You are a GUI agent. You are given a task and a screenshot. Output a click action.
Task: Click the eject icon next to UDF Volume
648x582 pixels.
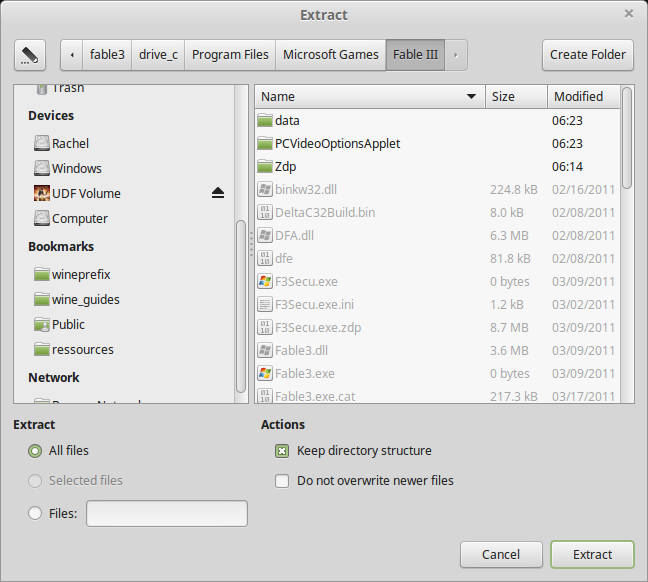click(218, 193)
